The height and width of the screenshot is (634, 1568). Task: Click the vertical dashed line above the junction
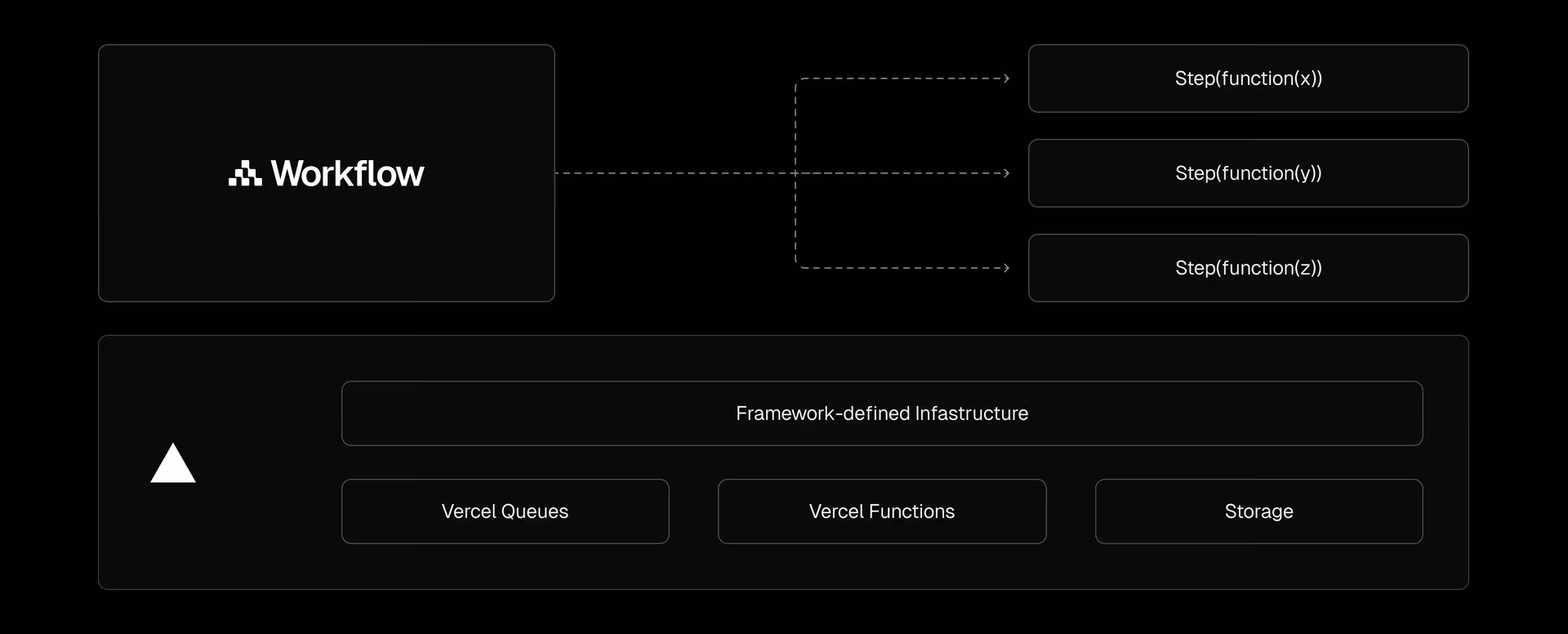point(795,127)
